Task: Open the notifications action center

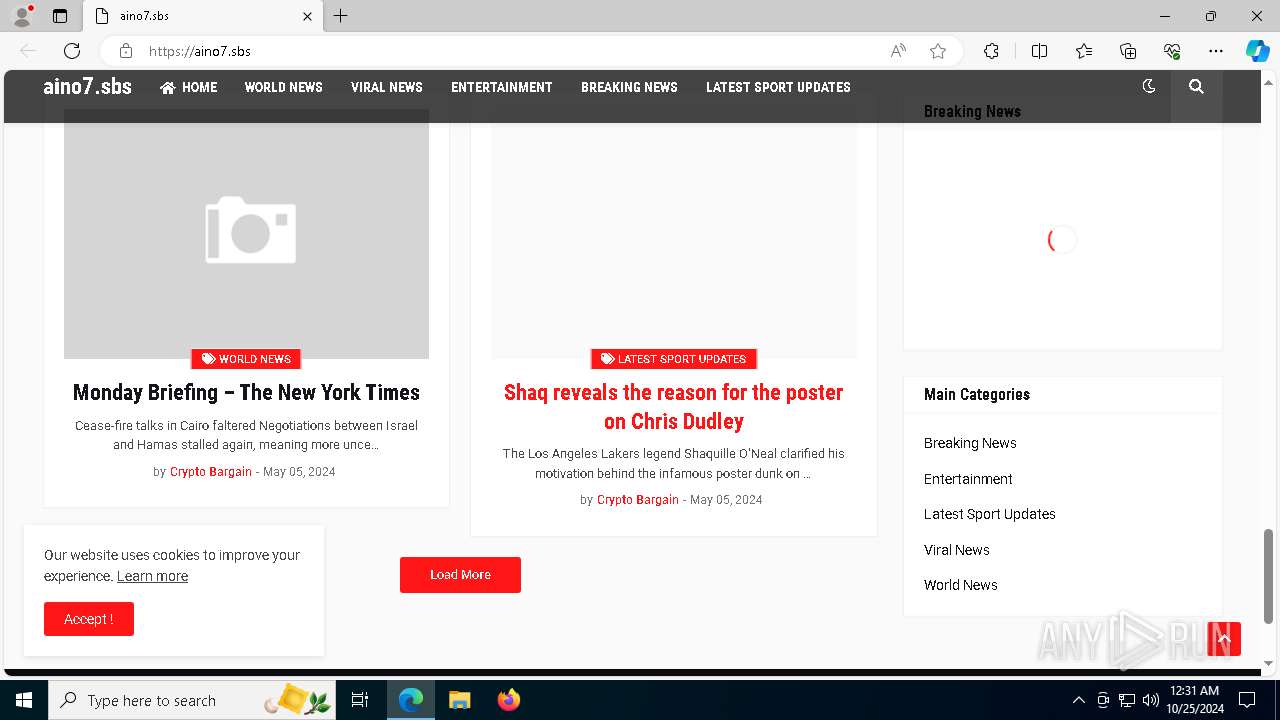Action: tap(1247, 700)
